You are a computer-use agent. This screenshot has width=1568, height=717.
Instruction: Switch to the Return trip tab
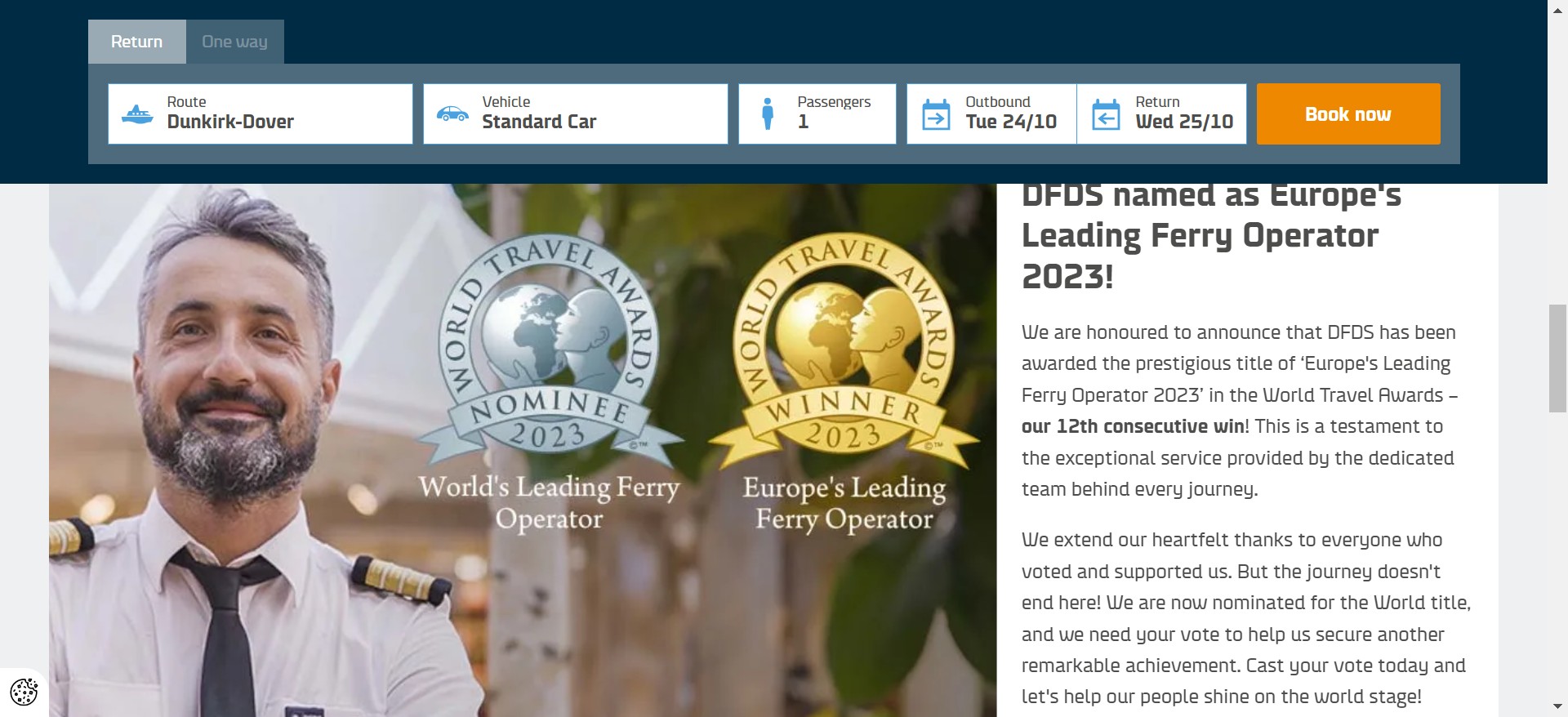(136, 42)
